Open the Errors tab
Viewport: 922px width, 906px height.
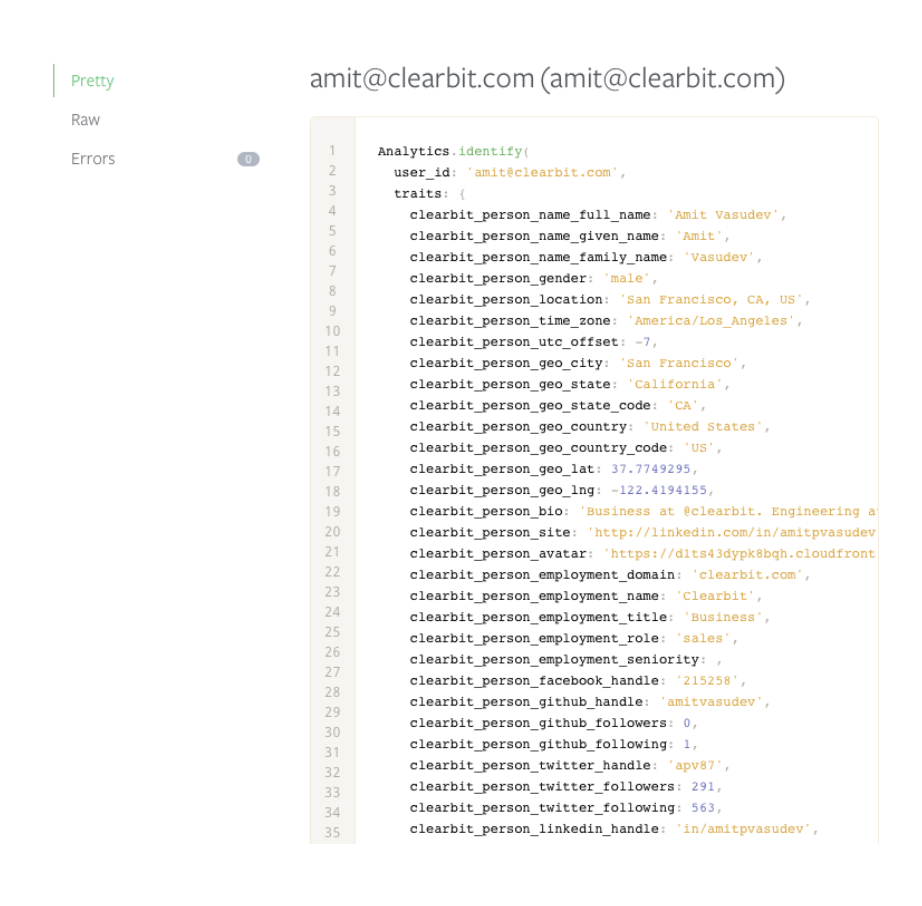(x=92, y=158)
